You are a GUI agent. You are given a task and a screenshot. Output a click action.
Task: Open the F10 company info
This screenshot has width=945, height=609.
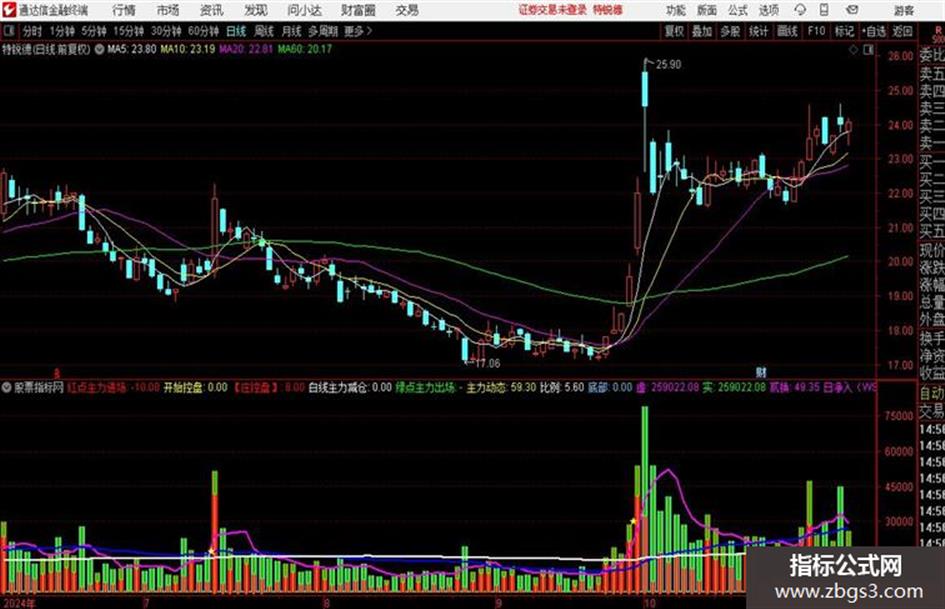[816, 31]
